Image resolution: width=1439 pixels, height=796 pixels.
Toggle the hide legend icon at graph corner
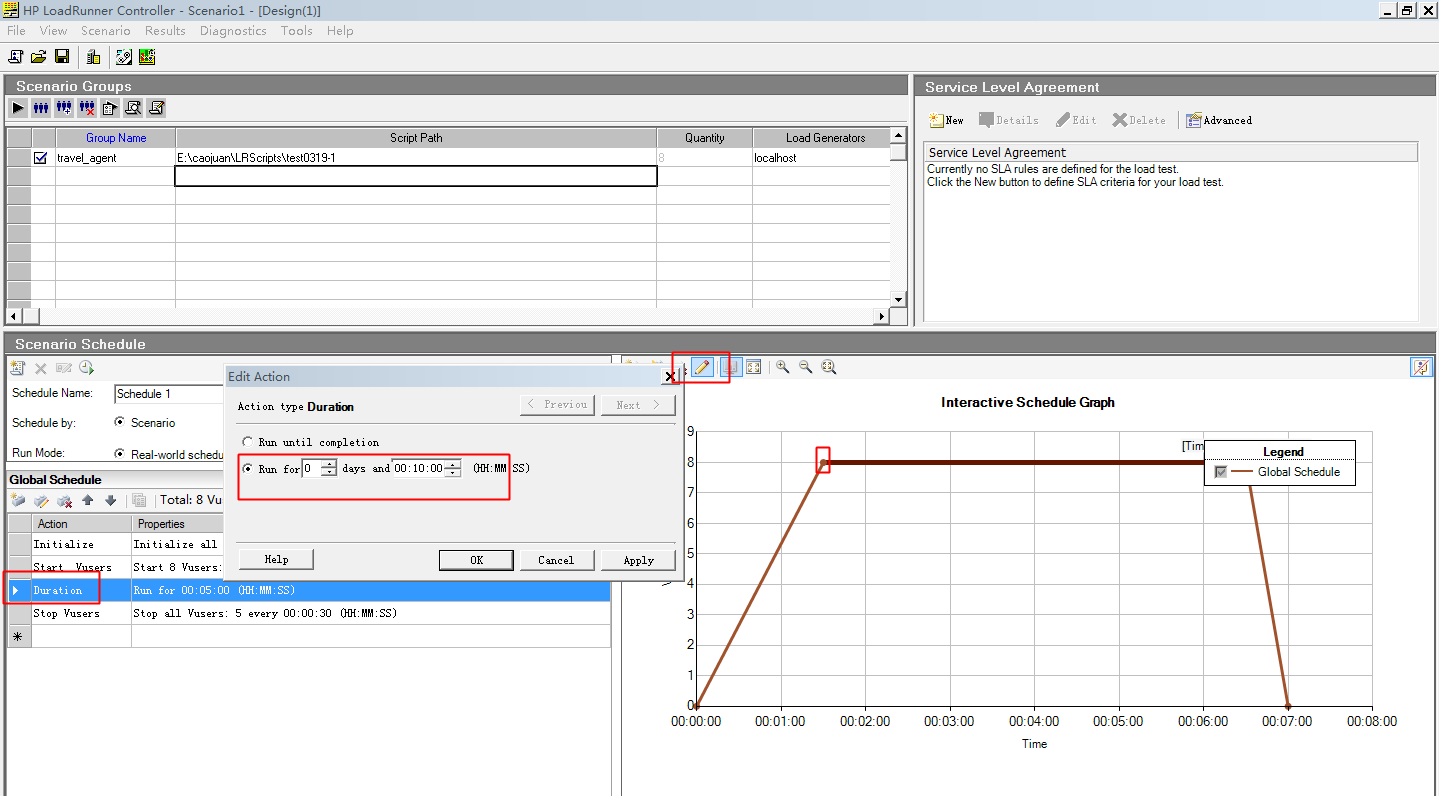(x=1421, y=367)
